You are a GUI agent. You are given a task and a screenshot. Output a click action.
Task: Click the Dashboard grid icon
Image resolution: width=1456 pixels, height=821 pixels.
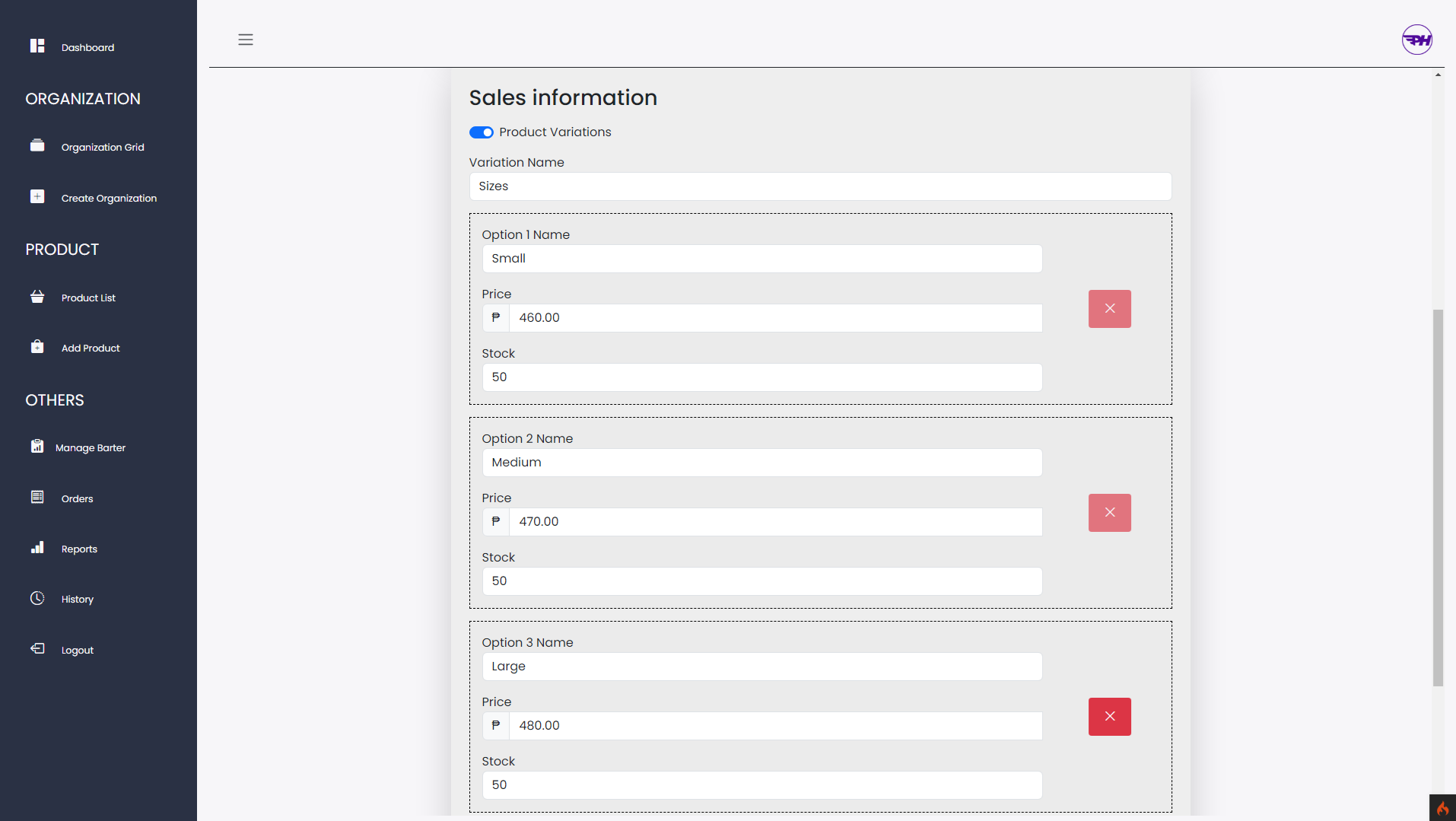[37, 46]
